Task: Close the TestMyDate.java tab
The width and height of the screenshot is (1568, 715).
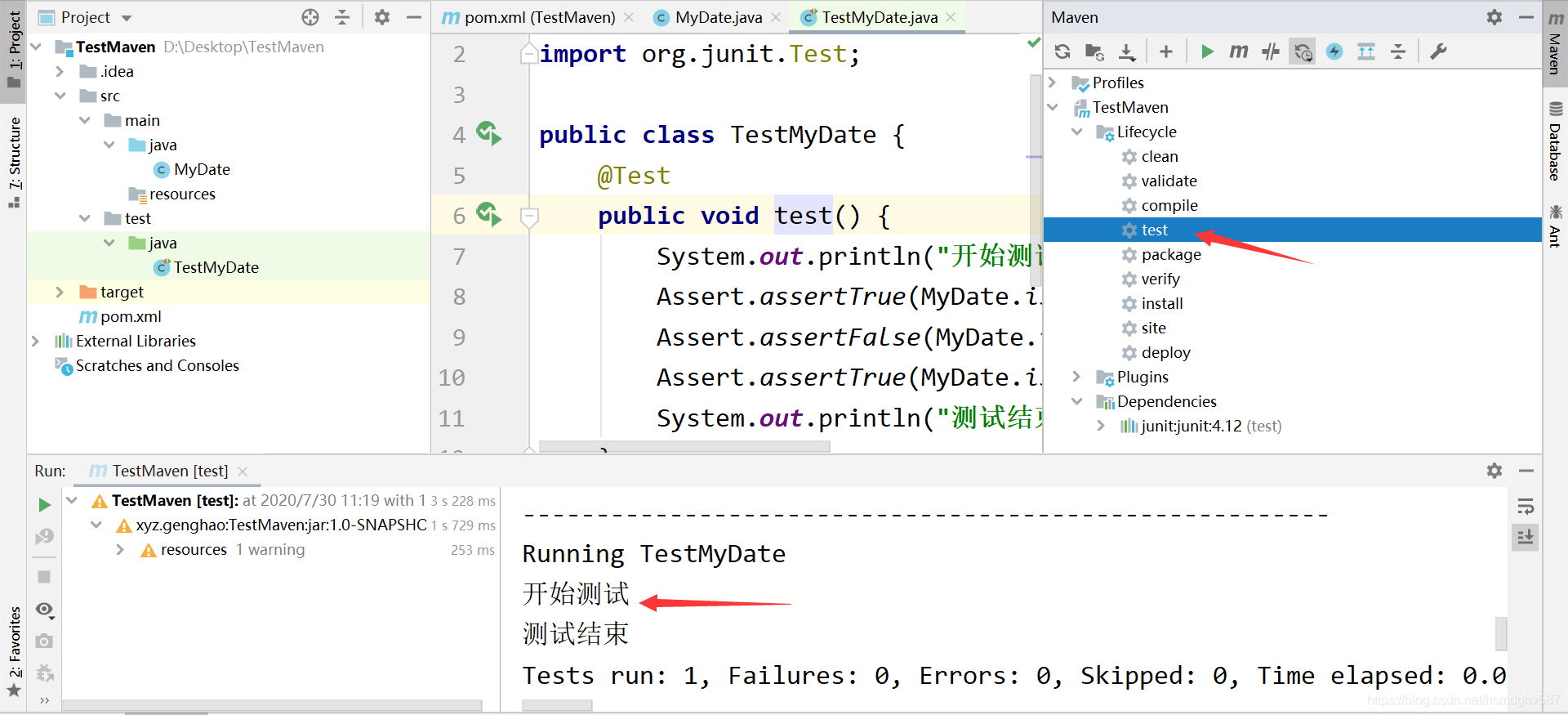Action: tap(951, 17)
